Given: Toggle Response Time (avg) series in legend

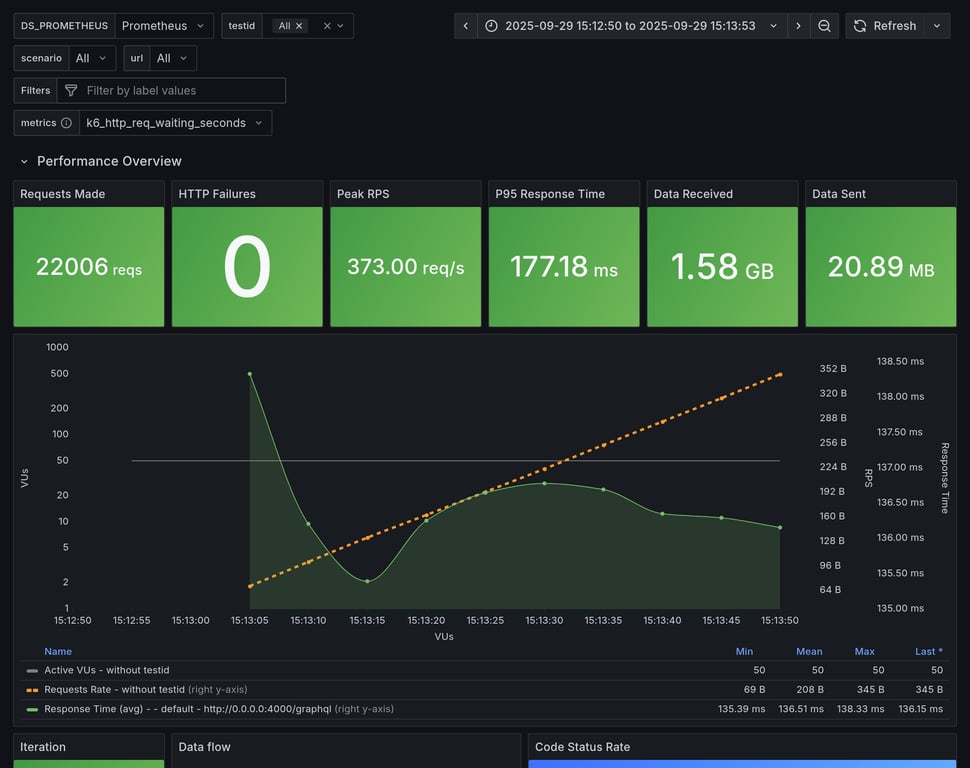Looking at the screenshot, I should (188, 709).
